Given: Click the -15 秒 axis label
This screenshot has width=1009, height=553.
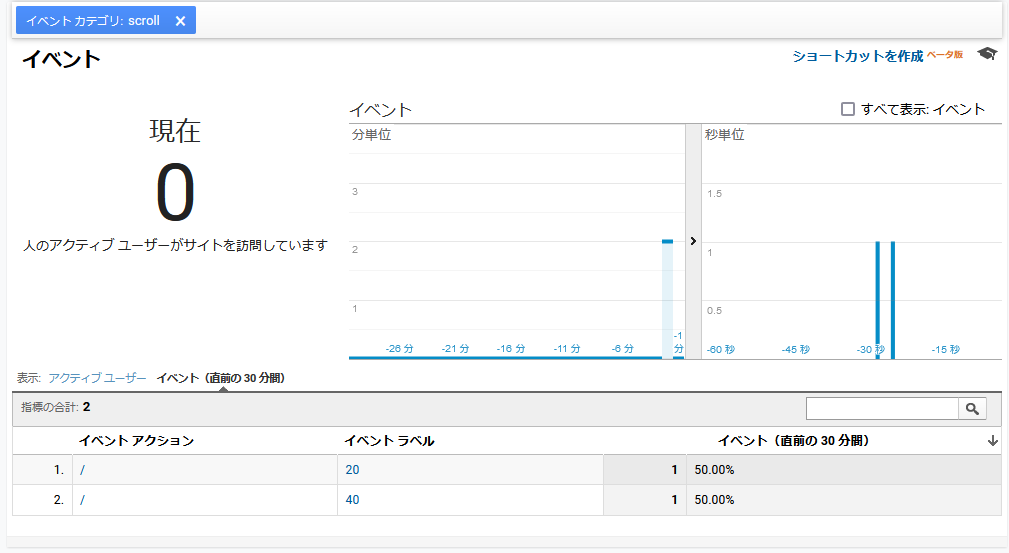Looking at the screenshot, I should click(945, 350).
